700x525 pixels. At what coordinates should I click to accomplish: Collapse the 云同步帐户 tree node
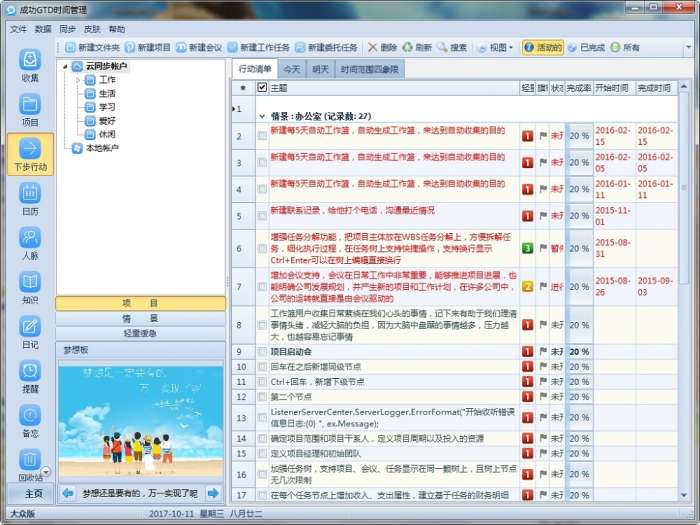pyautogui.click(x=65, y=66)
